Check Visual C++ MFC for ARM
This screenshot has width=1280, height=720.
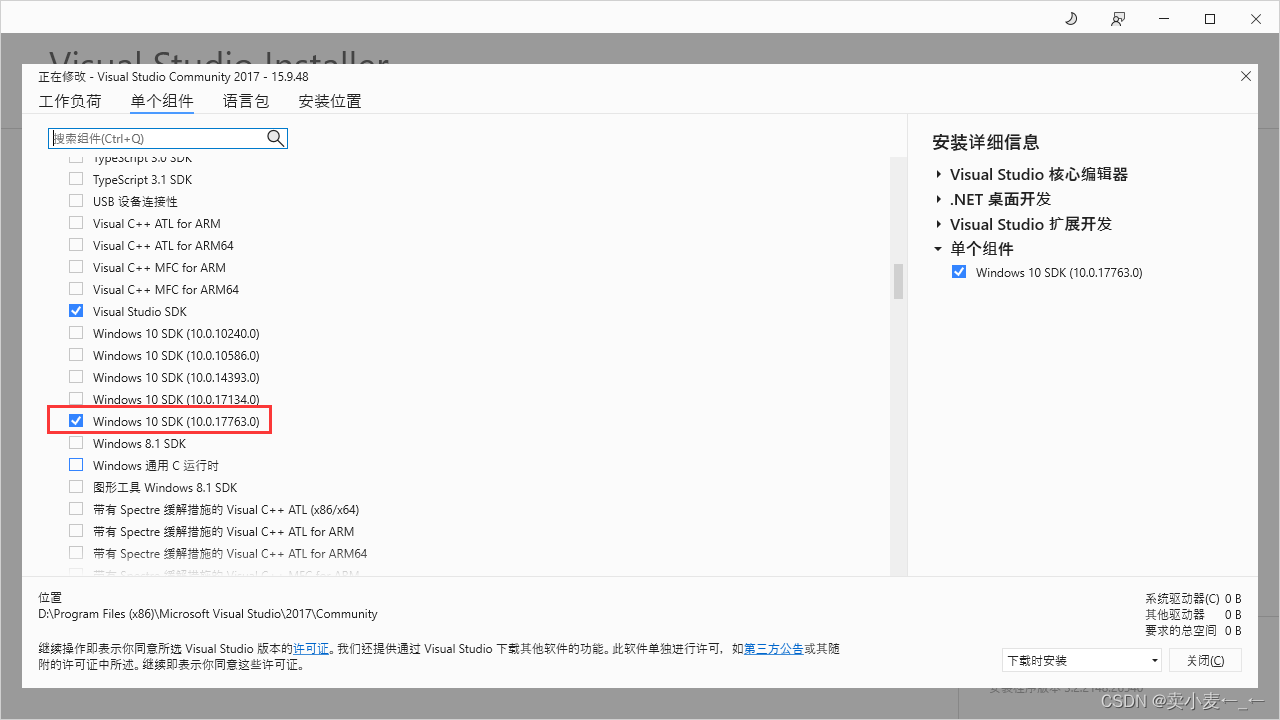point(76,267)
